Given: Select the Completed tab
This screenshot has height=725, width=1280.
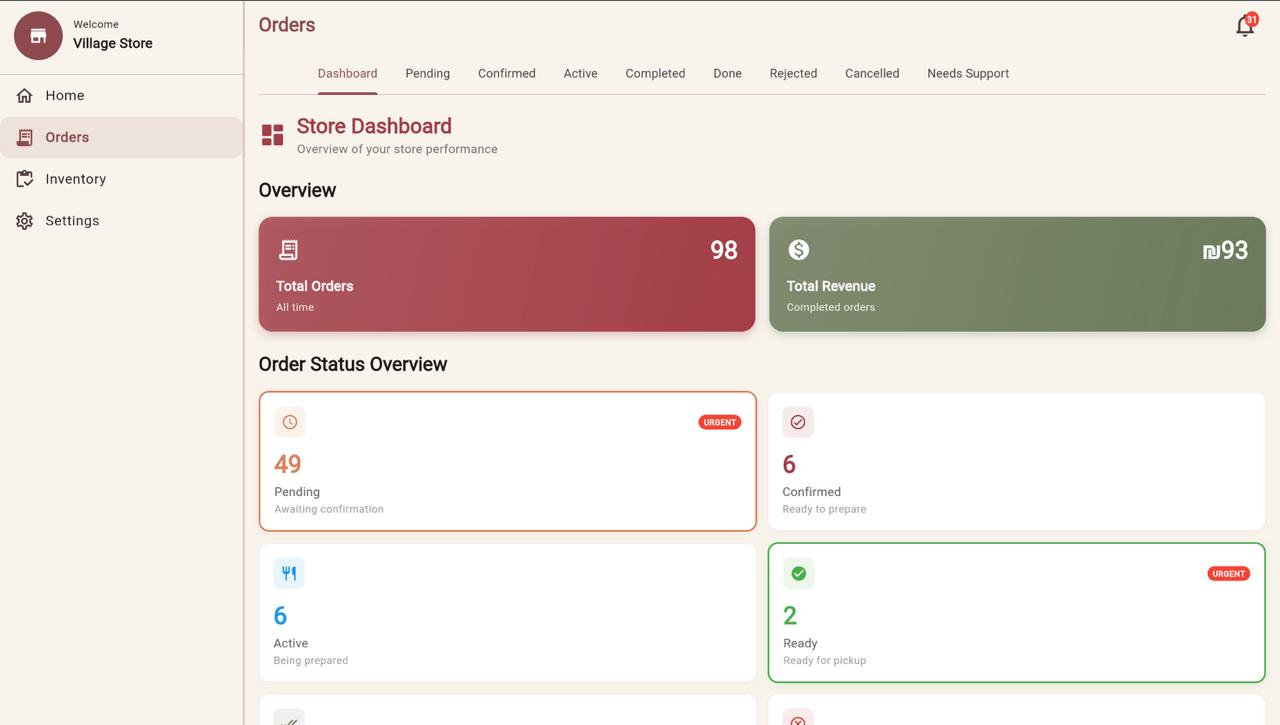Looking at the screenshot, I should pos(655,73).
